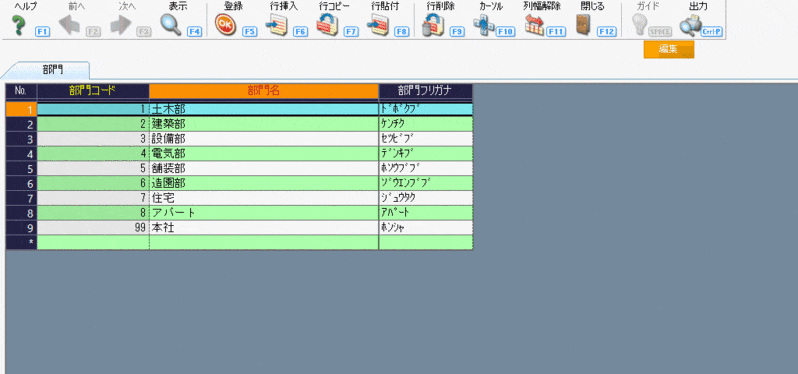The image size is (798, 374).
Task: Sort by 部門コード column header
Action: tap(93, 91)
